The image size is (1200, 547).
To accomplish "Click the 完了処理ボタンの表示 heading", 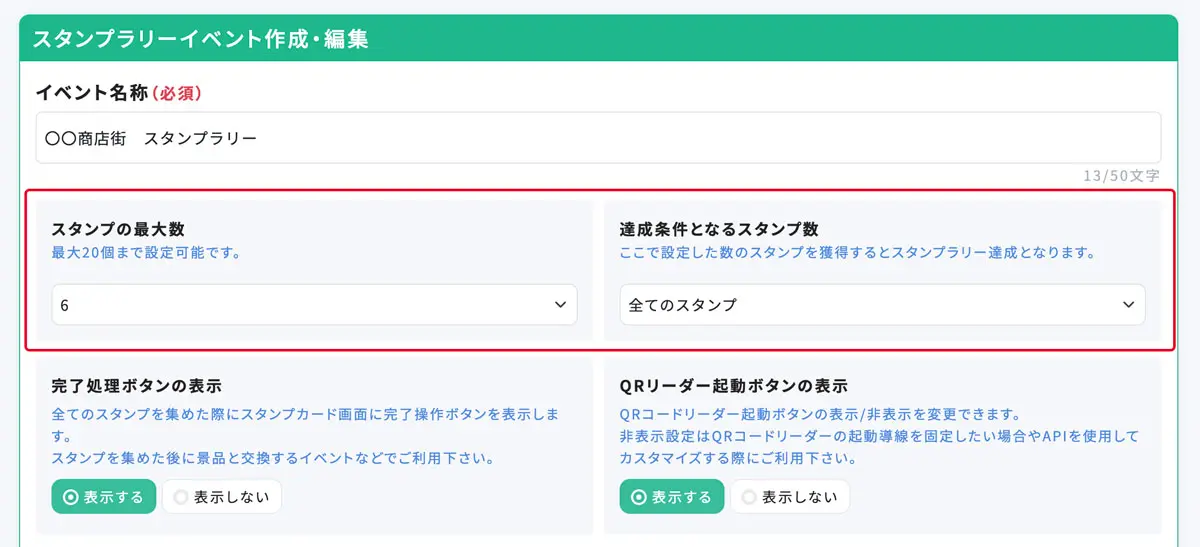I will [x=136, y=385].
